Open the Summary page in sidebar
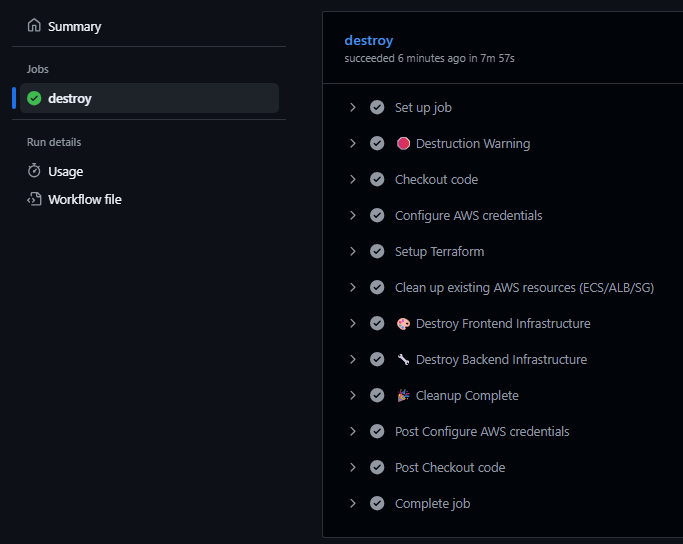 (x=74, y=27)
